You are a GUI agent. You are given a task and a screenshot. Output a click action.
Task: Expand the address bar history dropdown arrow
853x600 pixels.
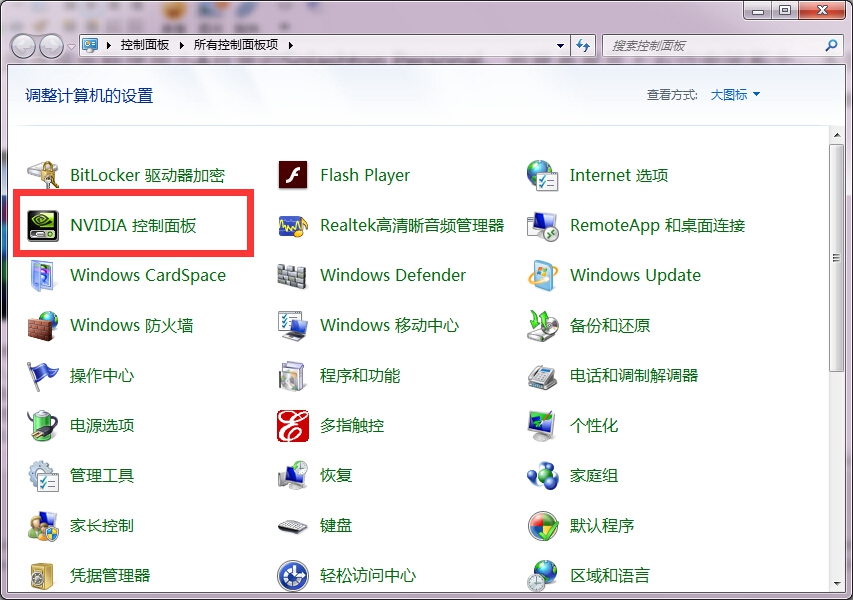coord(560,46)
